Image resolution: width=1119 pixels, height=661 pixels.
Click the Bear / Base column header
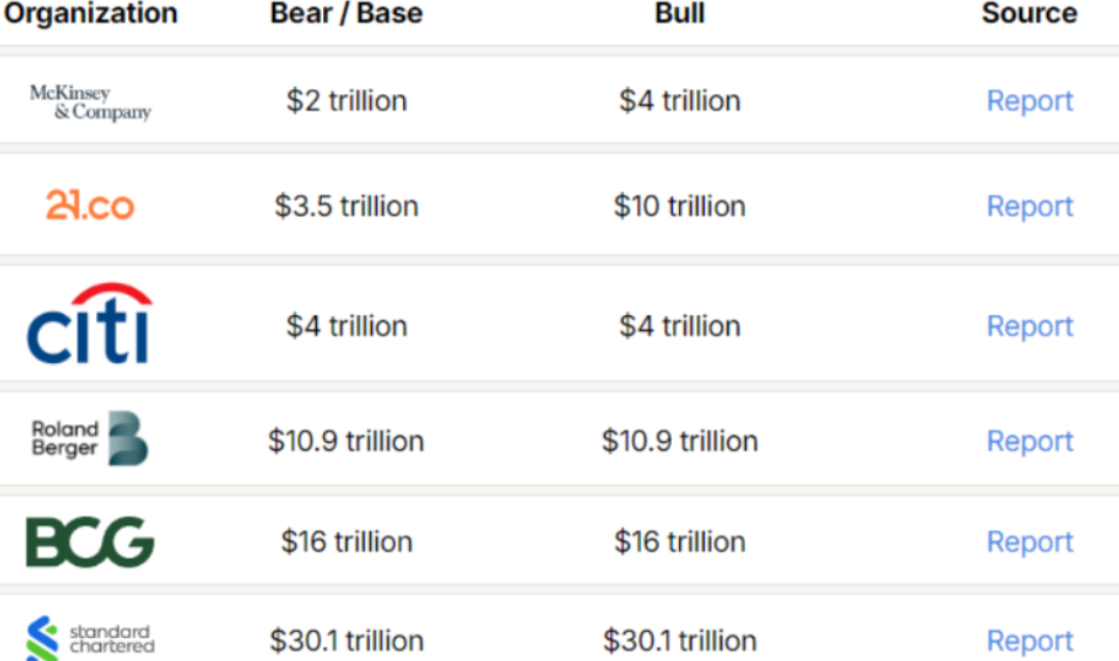pos(346,14)
